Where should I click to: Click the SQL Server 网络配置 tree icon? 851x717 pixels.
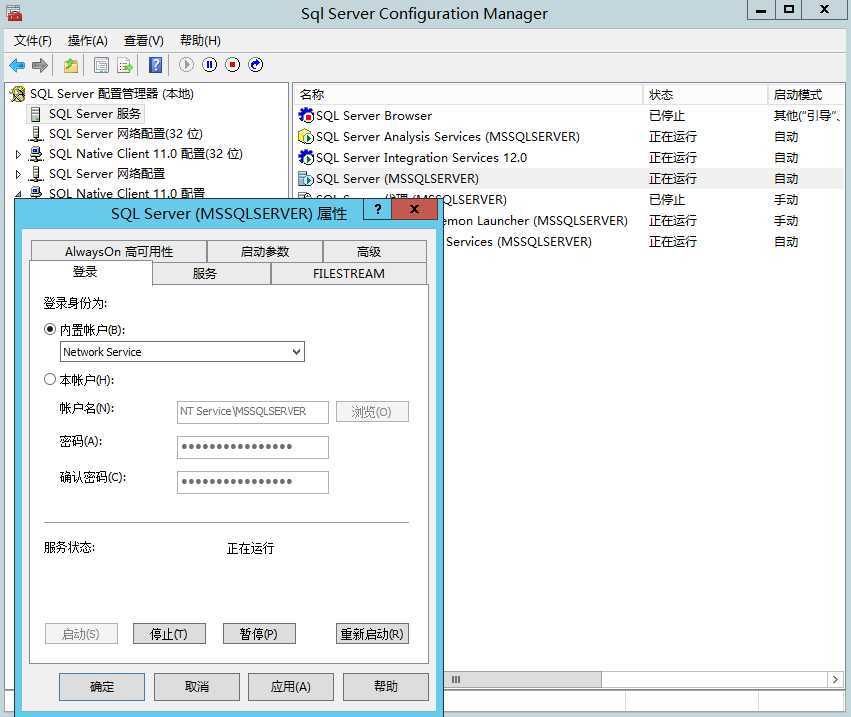pos(36,174)
